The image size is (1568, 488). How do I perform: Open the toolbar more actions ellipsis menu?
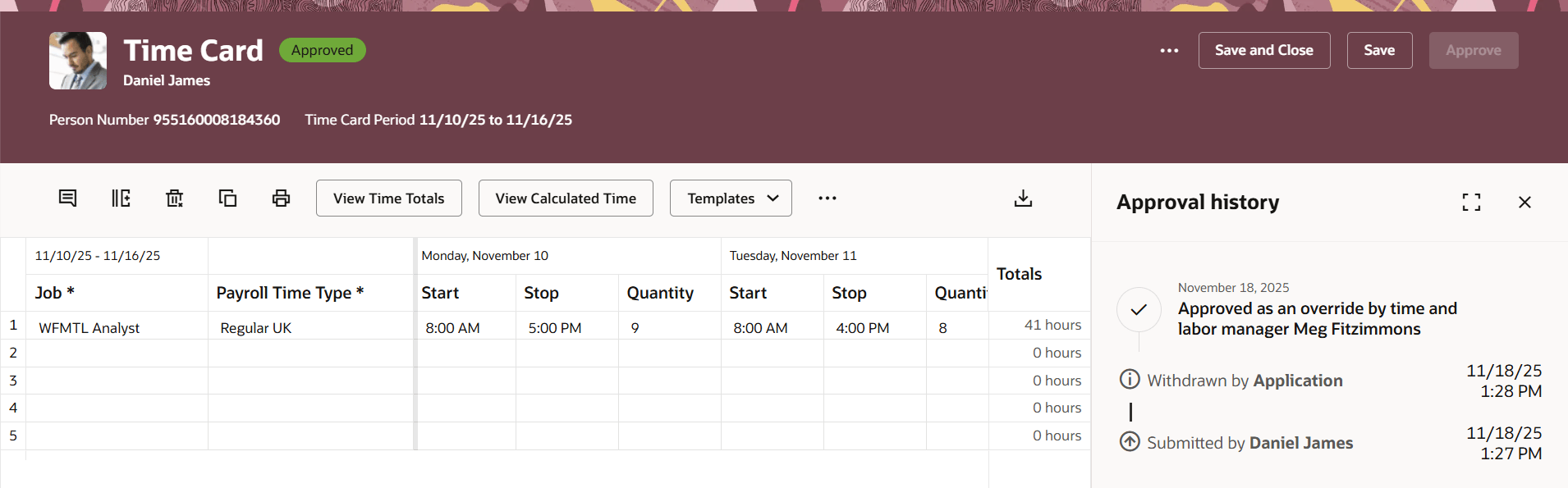click(x=828, y=198)
